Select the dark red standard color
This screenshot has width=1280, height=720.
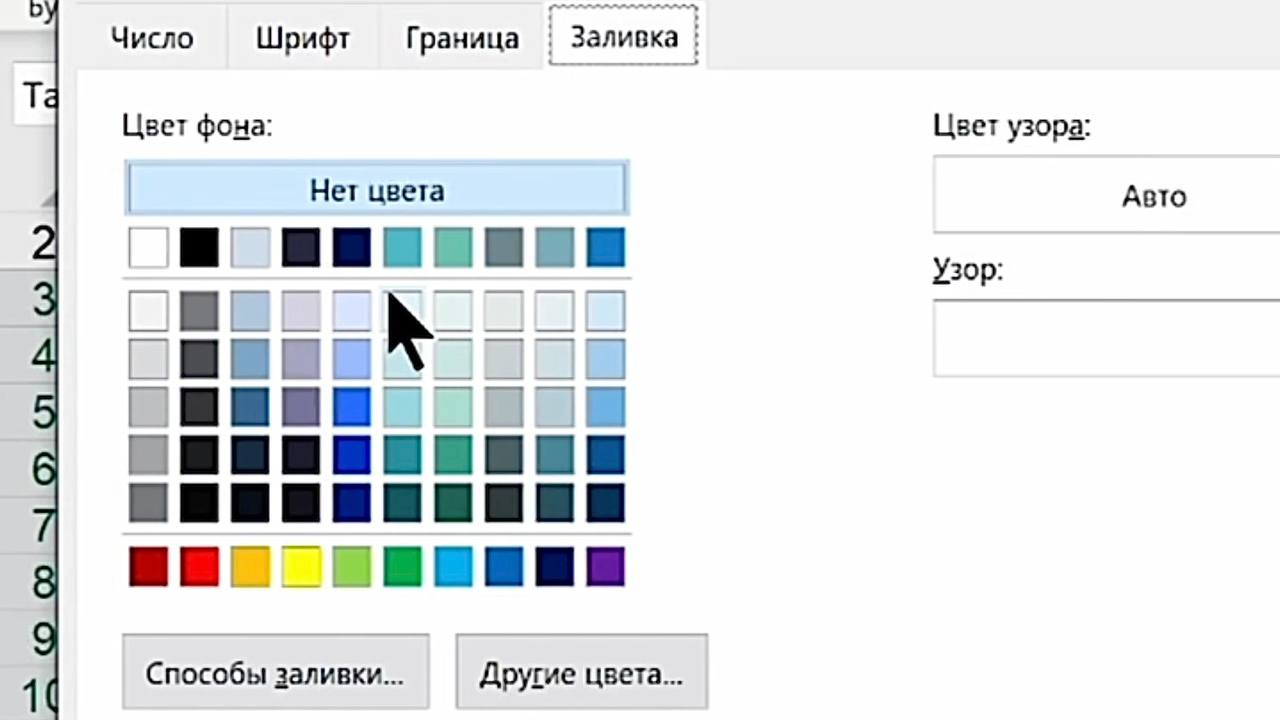coord(149,567)
